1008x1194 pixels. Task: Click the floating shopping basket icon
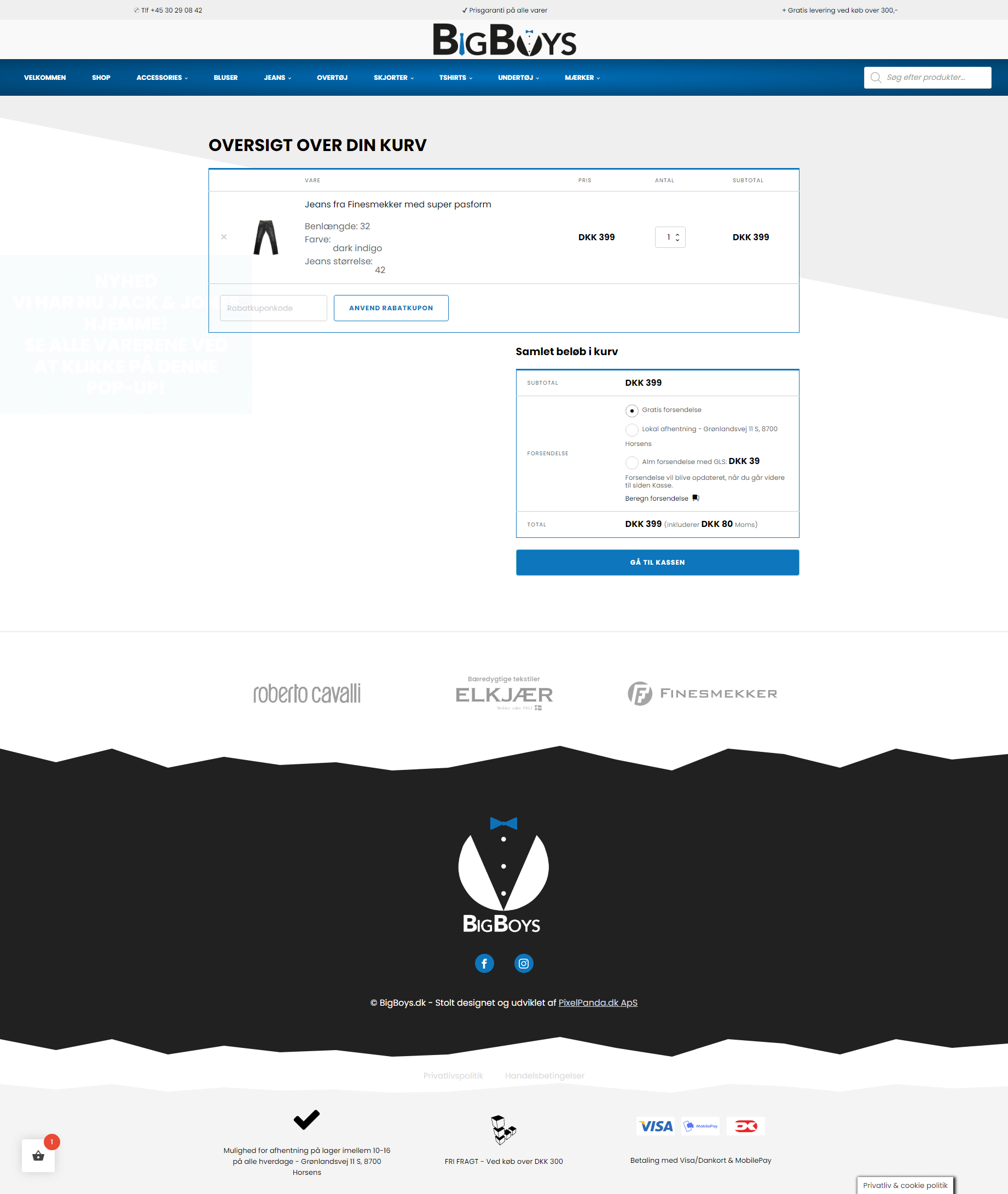point(38,1156)
